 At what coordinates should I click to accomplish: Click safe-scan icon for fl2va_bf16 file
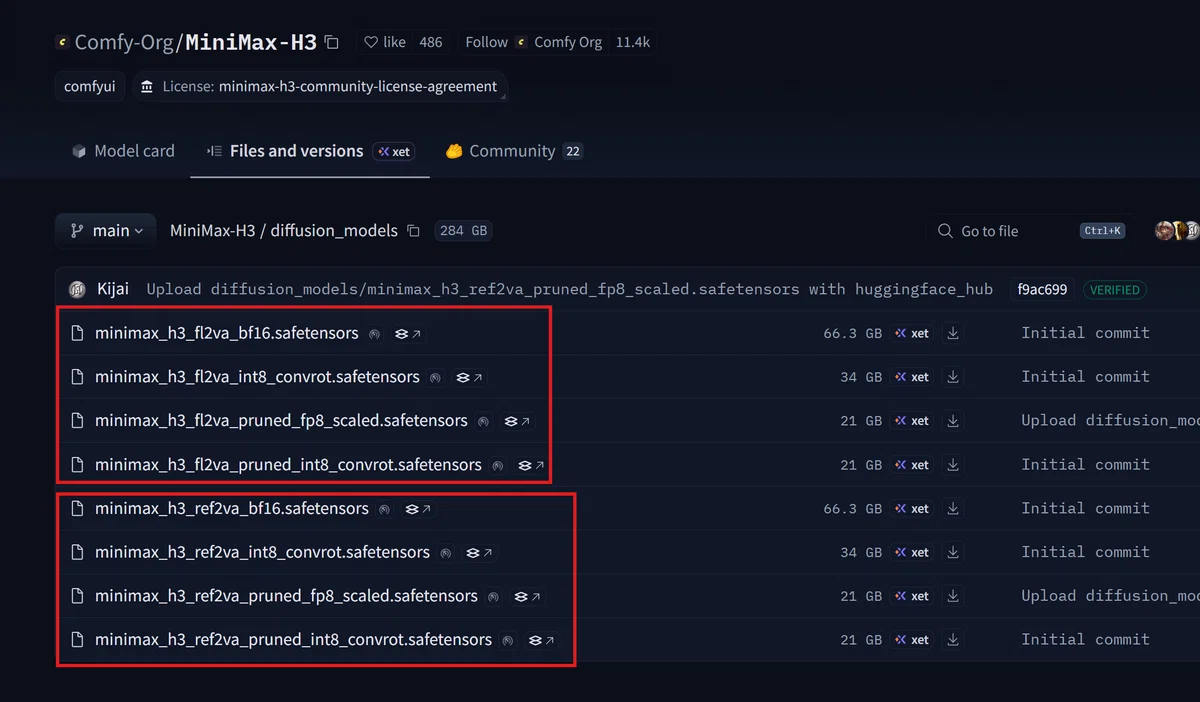click(374, 334)
